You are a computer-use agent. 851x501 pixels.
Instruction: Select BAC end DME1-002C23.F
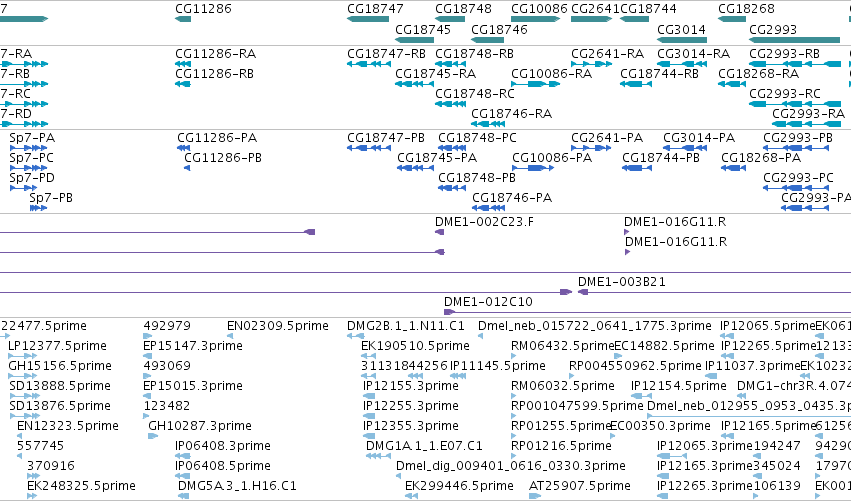click(484, 222)
